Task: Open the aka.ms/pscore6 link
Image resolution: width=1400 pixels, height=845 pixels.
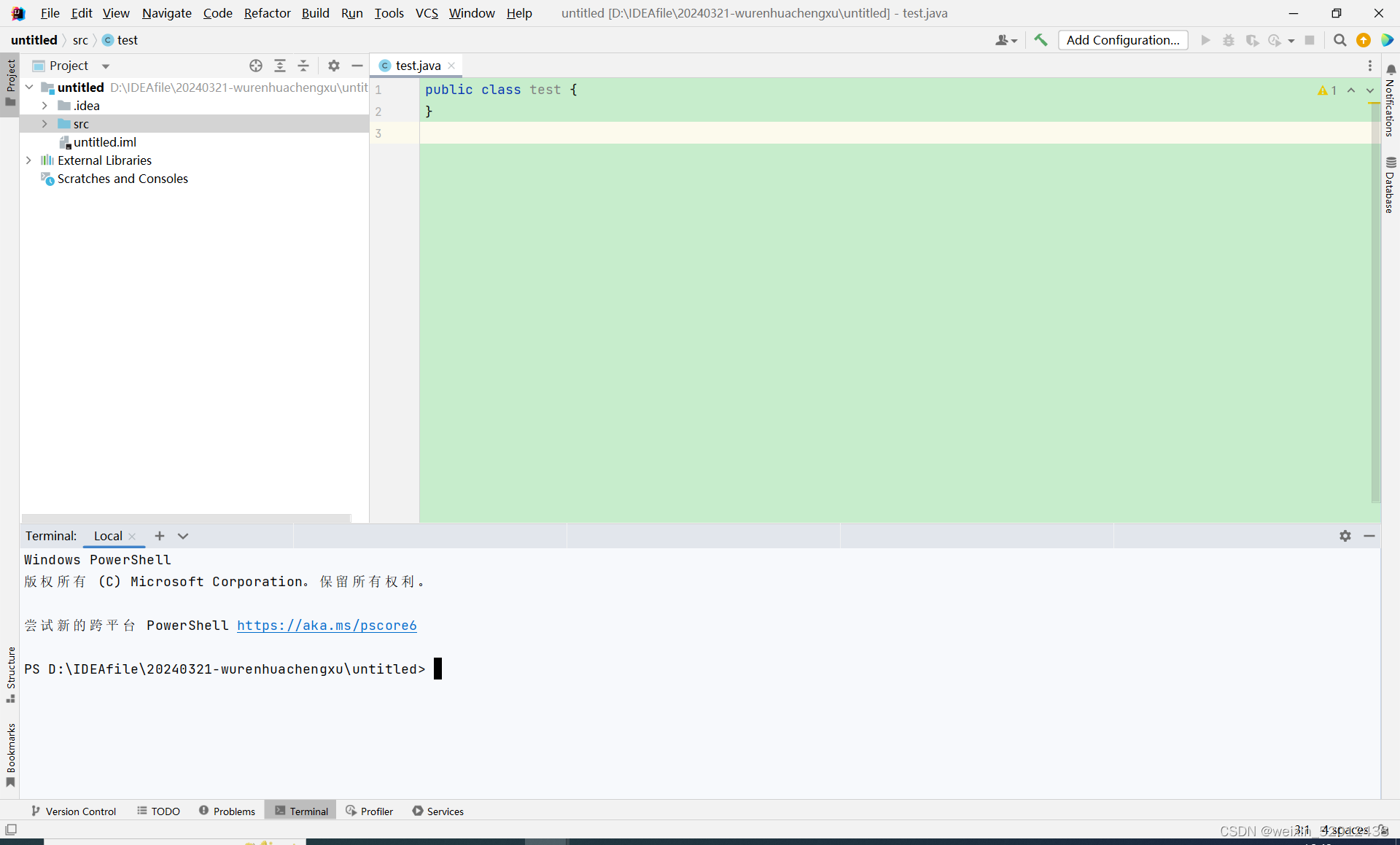Action: coord(327,626)
